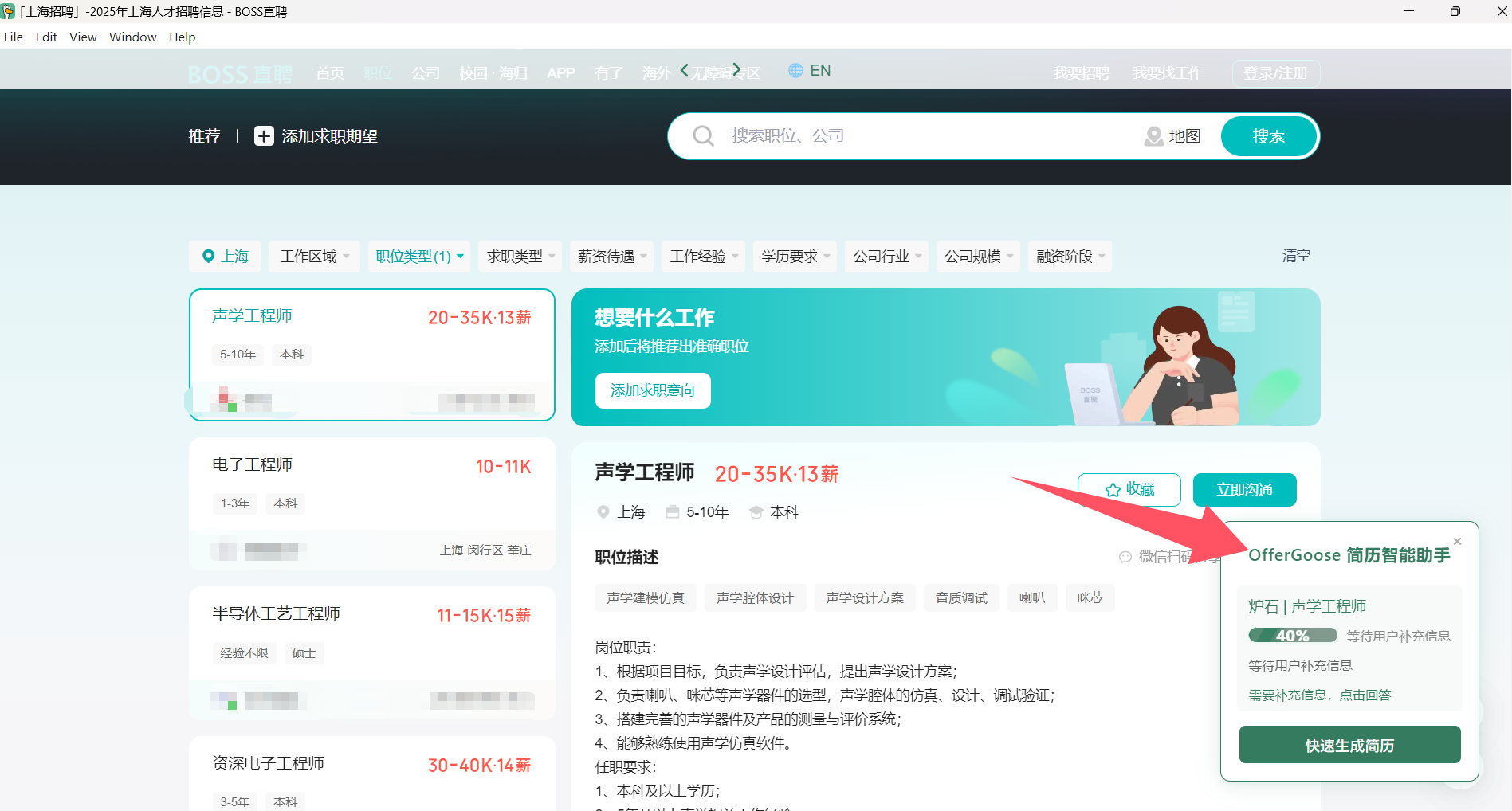Expand the 工作经验 filter dropdown
The width and height of the screenshot is (1512, 811).
point(704,257)
